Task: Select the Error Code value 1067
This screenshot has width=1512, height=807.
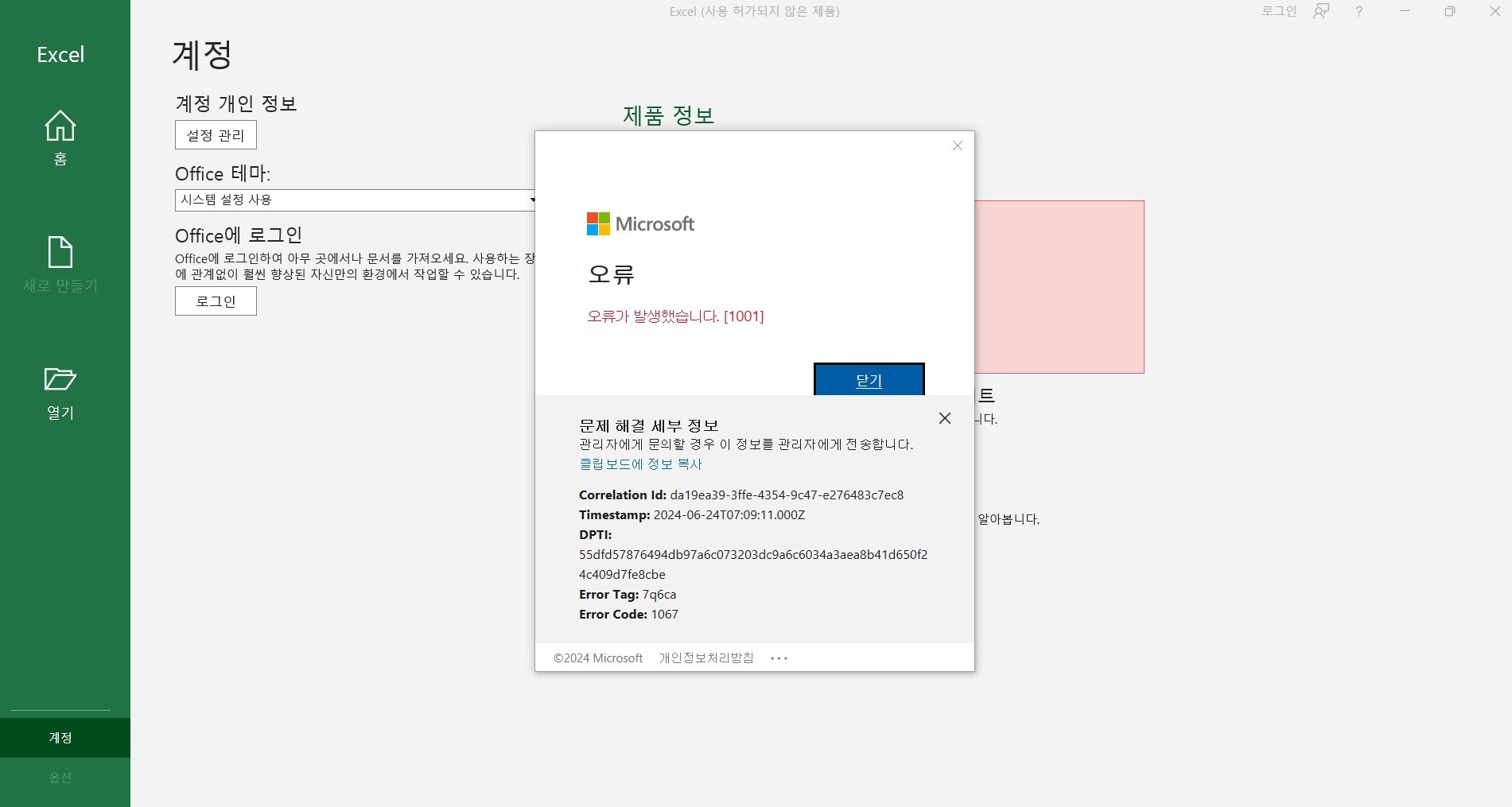Action: point(665,615)
